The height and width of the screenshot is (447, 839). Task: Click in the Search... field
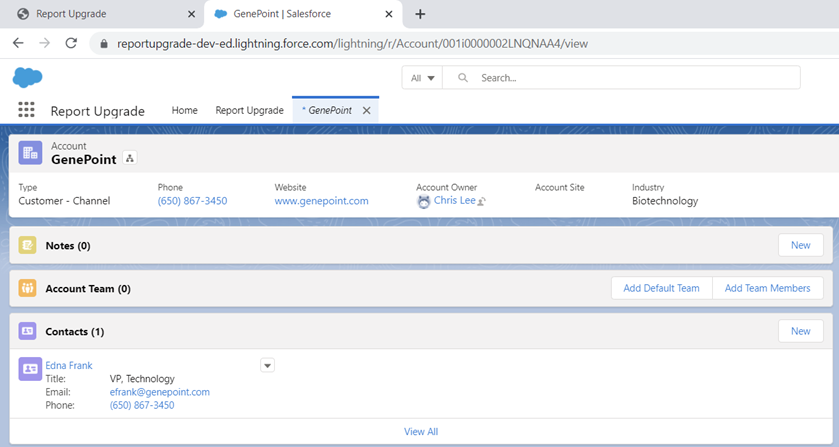click(x=621, y=78)
